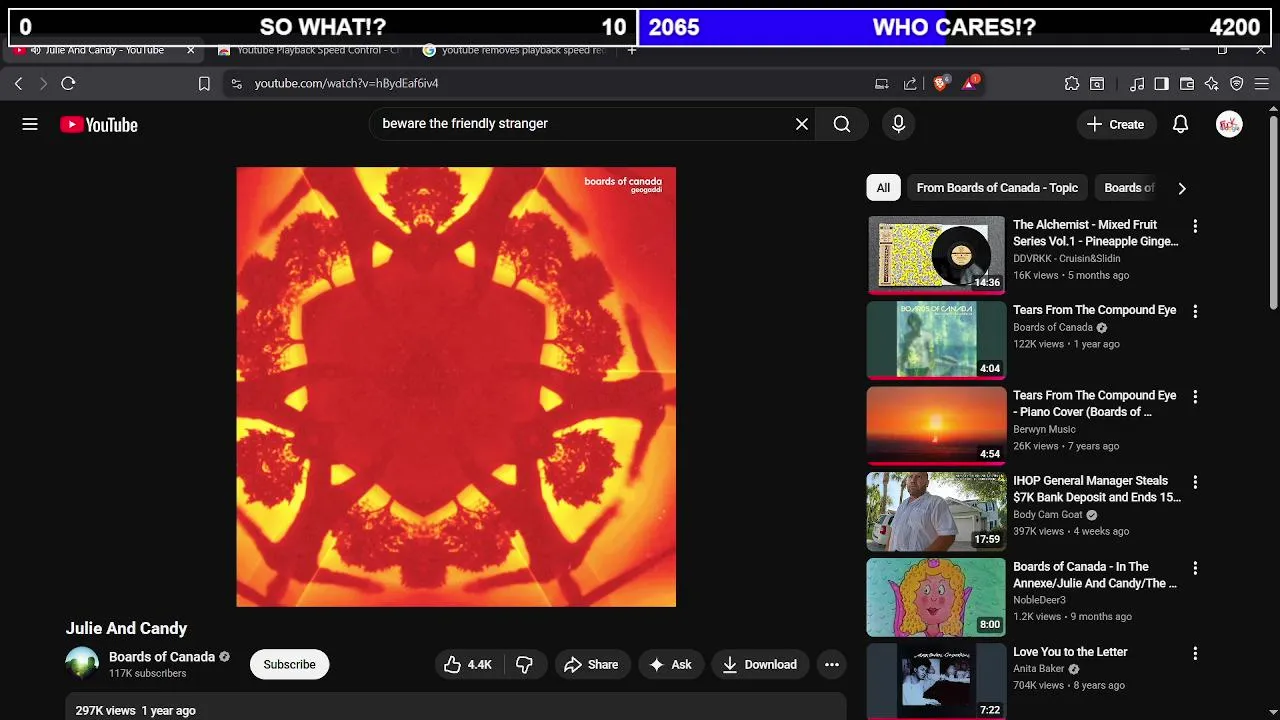Open IHOP General Manager video thumbnail
1280x720 pixels.
tap(936, 511)
